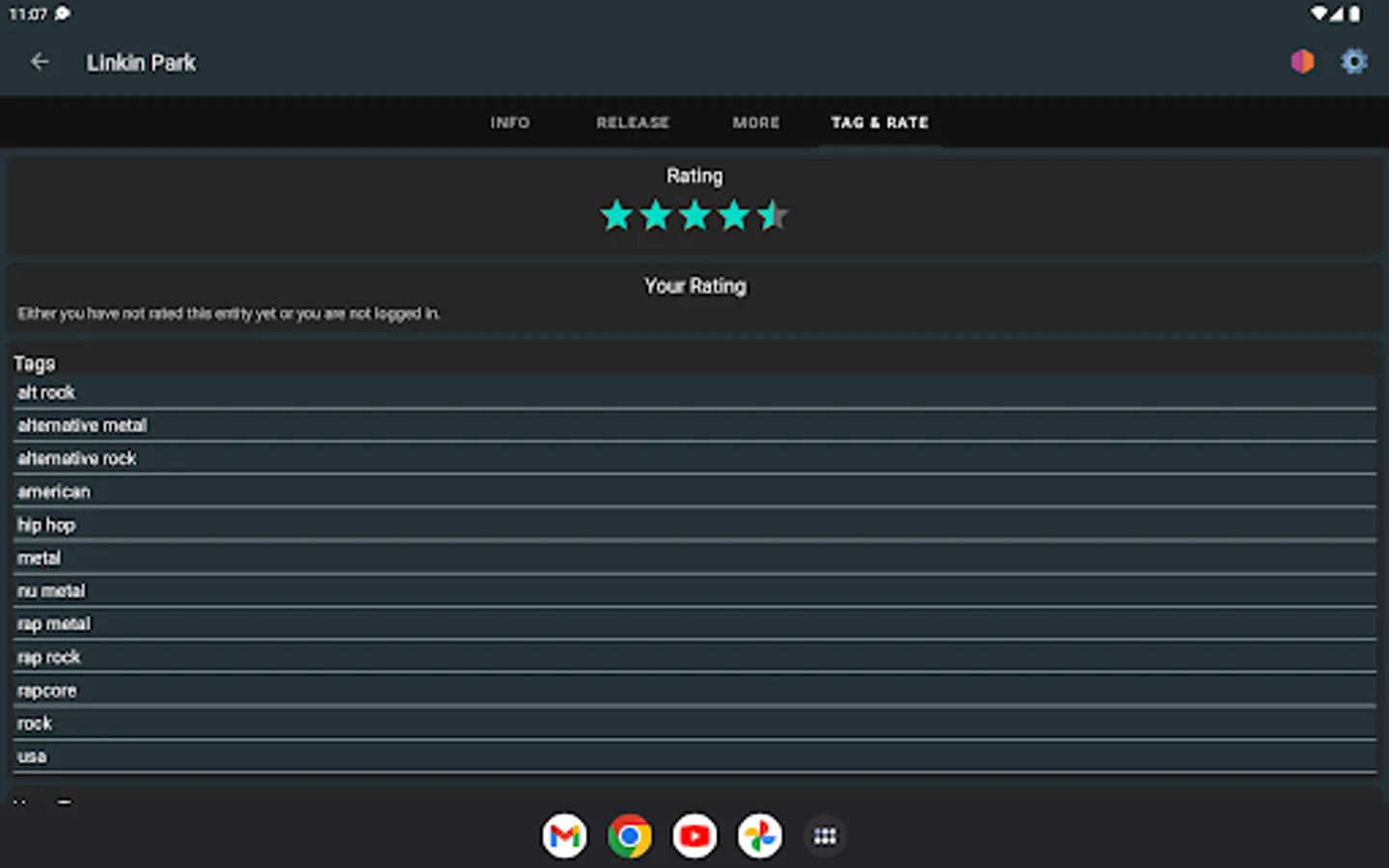Click the clock in the status bar
Screen dimensions: 1389x868
click(28, 14)
